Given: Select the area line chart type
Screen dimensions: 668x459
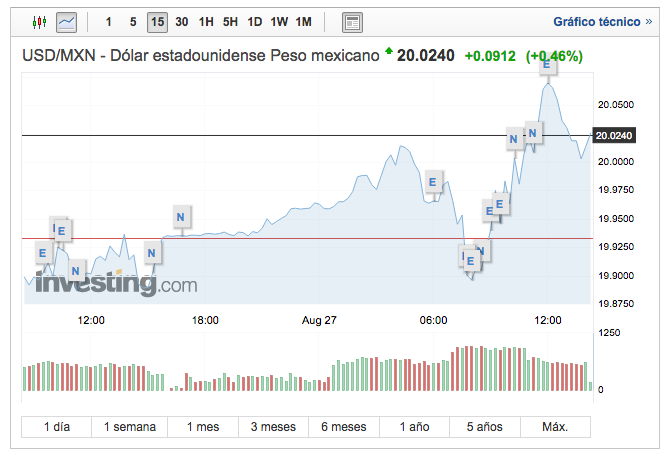Looking at the screenshot, I should pos(67,21).
